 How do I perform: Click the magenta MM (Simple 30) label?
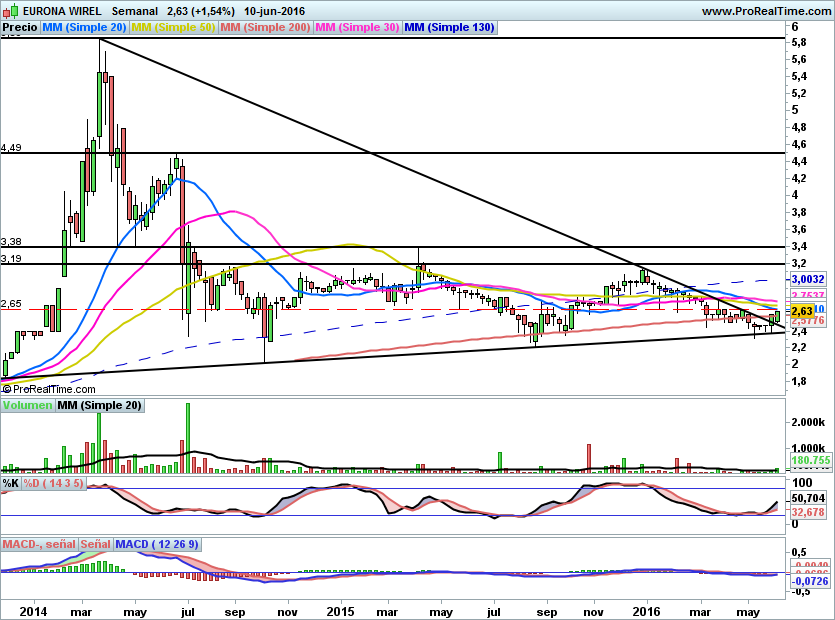[x=357, y=28]
